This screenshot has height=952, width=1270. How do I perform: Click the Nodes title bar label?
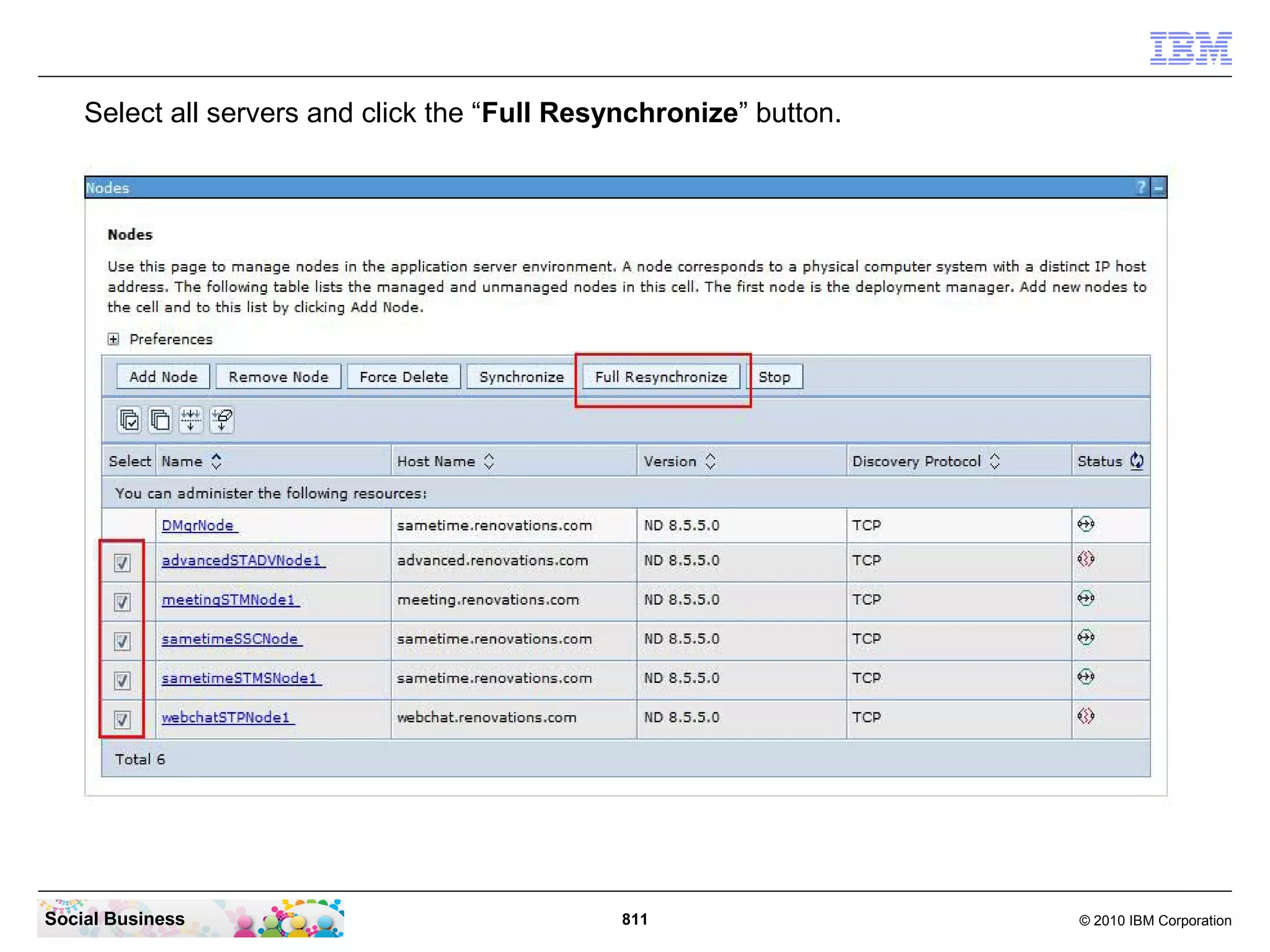(108, 188)
